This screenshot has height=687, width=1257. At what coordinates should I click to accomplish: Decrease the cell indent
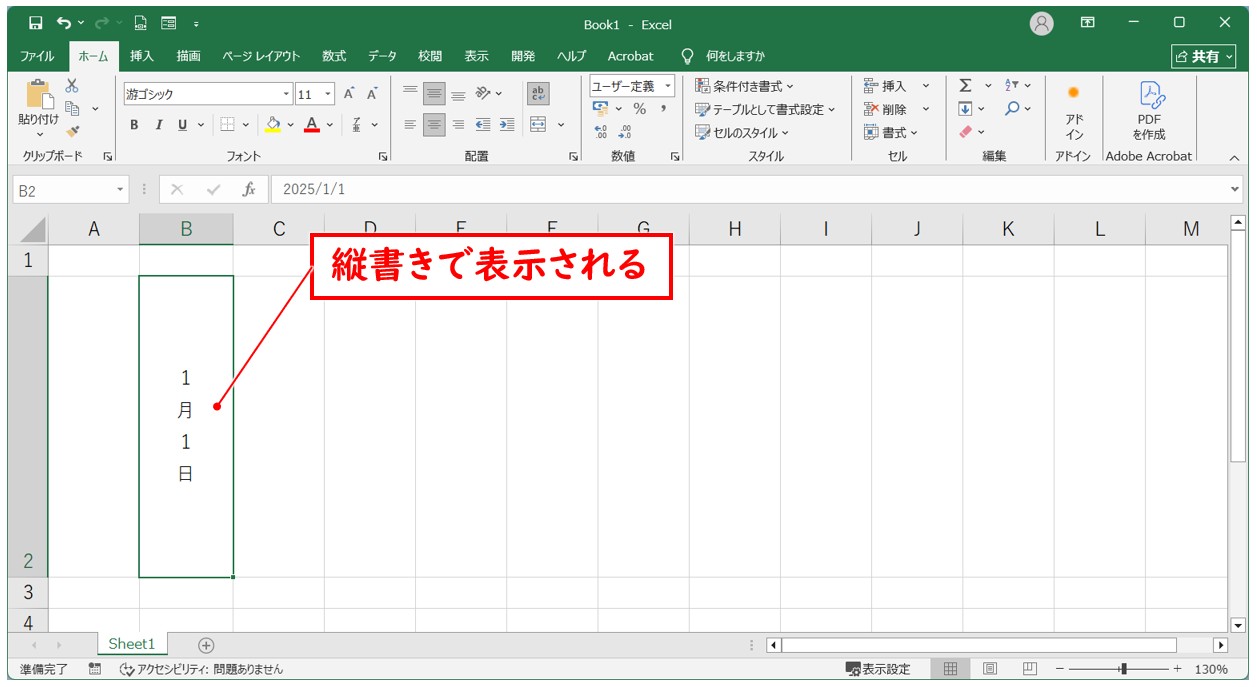(x=483, y=125)
